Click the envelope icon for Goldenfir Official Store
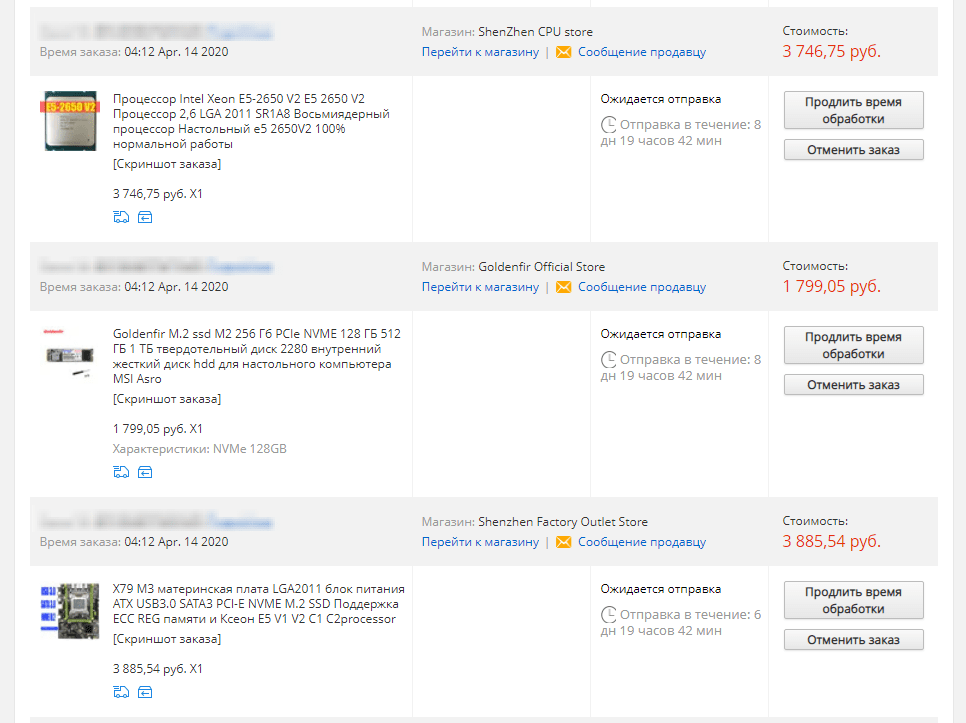 pyautogui.click(x=563, y=287)
